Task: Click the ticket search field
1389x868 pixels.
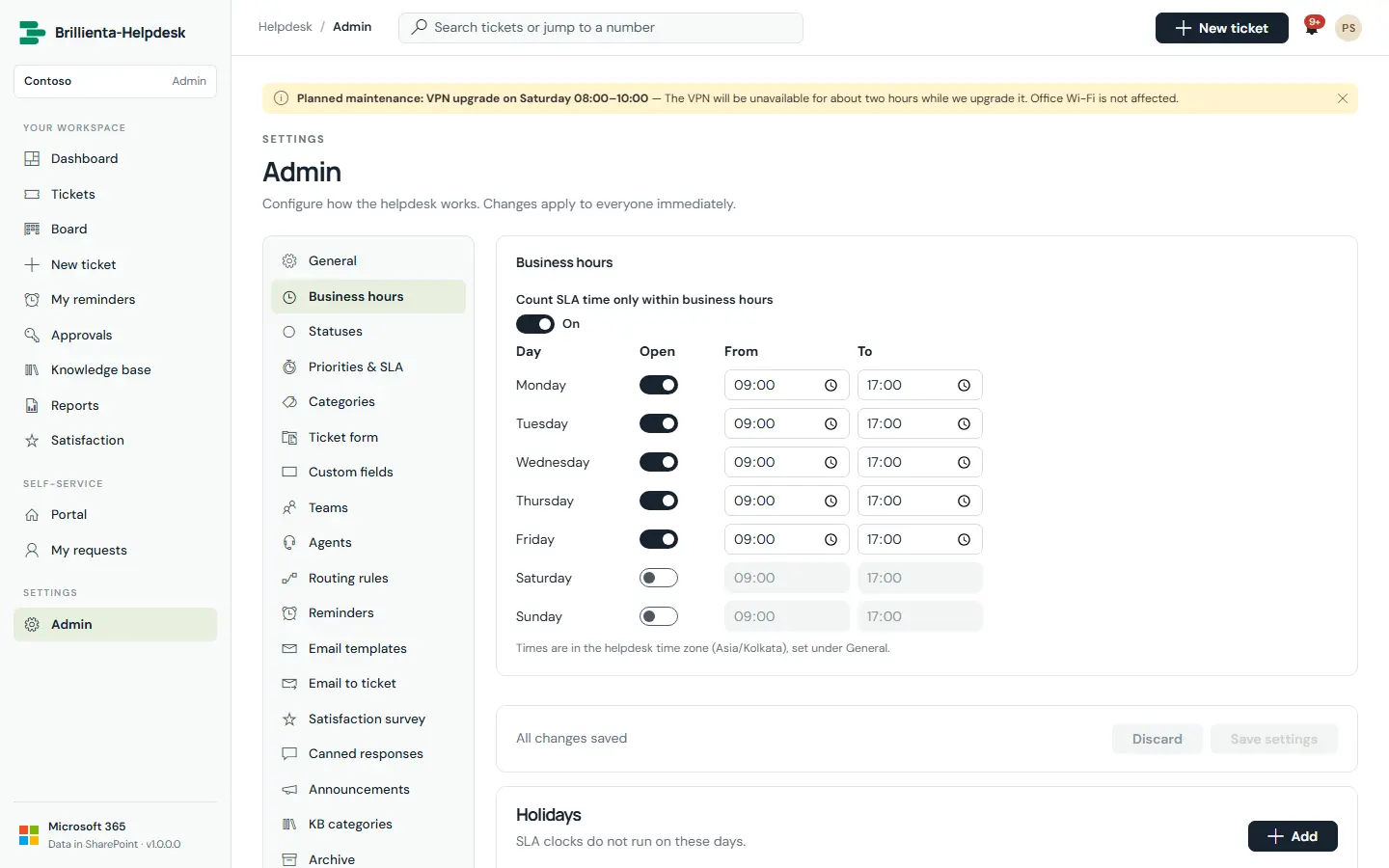Action: click(x=600, y=27)
